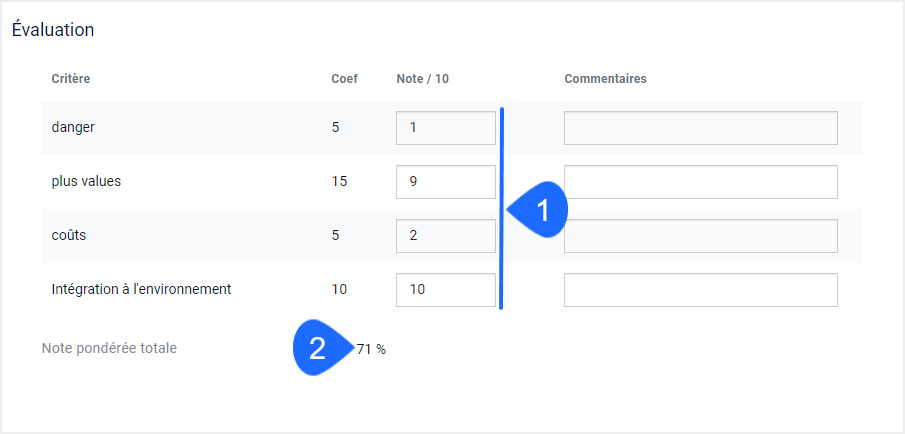Open the plus values comments box
The image size is (905, 434).
click(x=701, y=182)
